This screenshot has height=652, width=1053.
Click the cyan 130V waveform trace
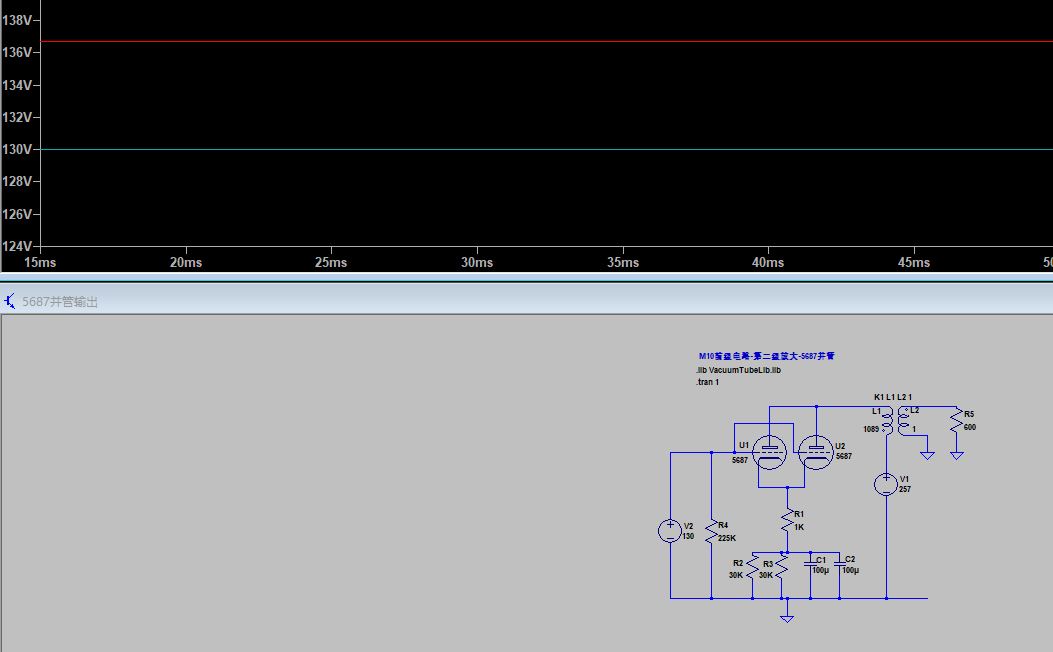click(x=547, y=149)
